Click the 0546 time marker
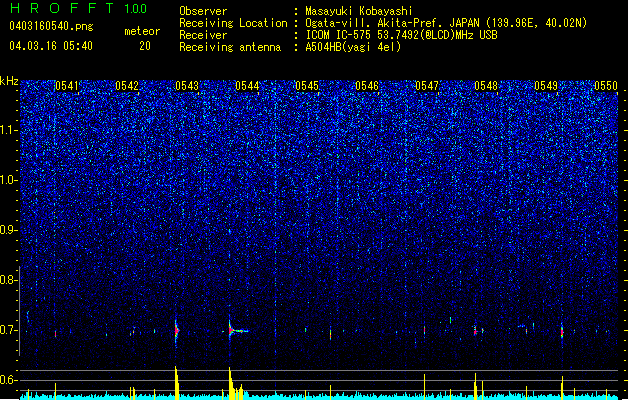 click(x=367, y=86)
